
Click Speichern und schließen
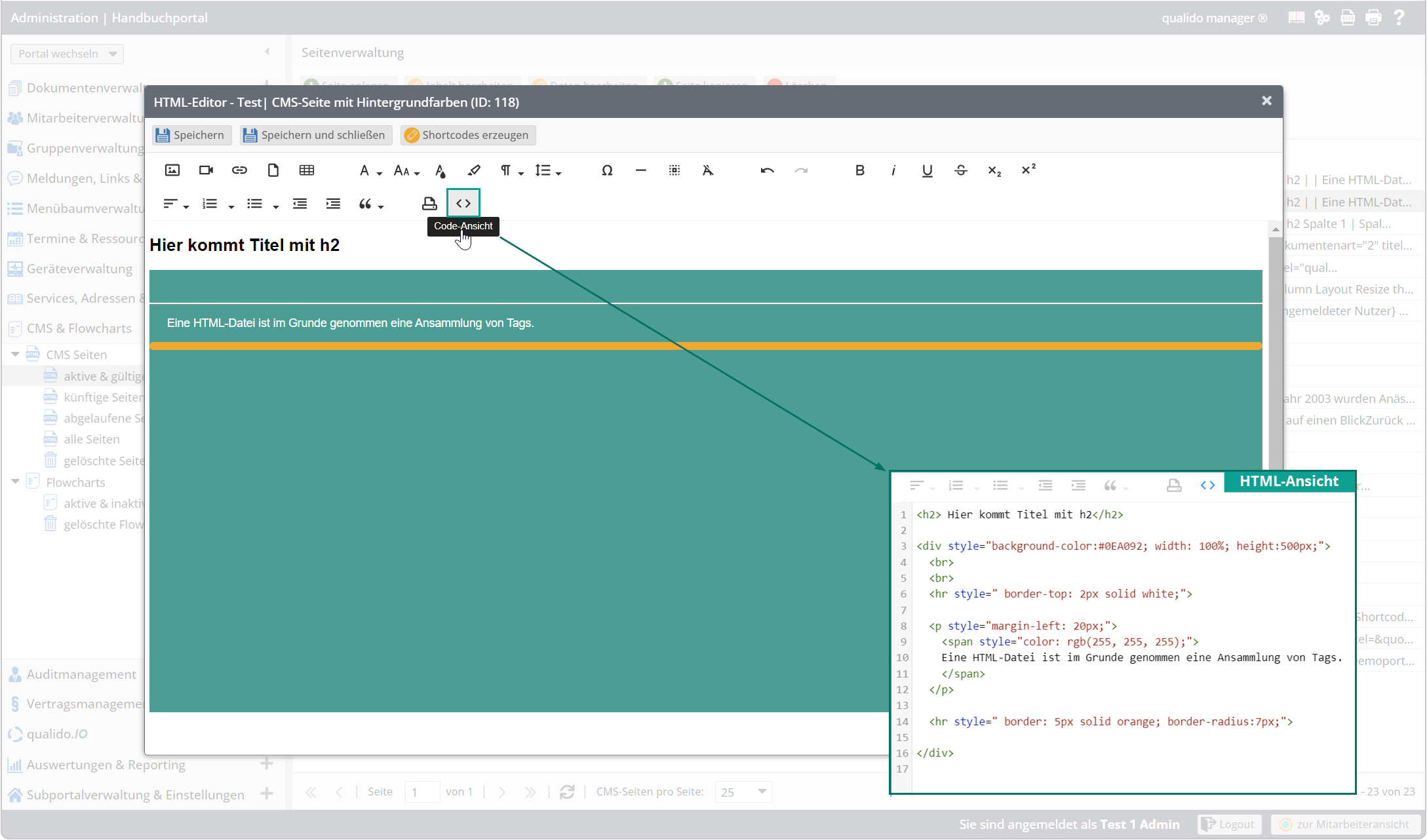click(316, 135)
